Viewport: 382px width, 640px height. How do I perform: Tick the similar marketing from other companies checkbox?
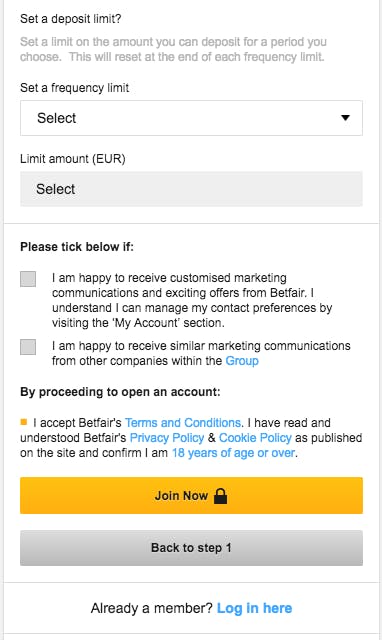(x=28, y=347)
